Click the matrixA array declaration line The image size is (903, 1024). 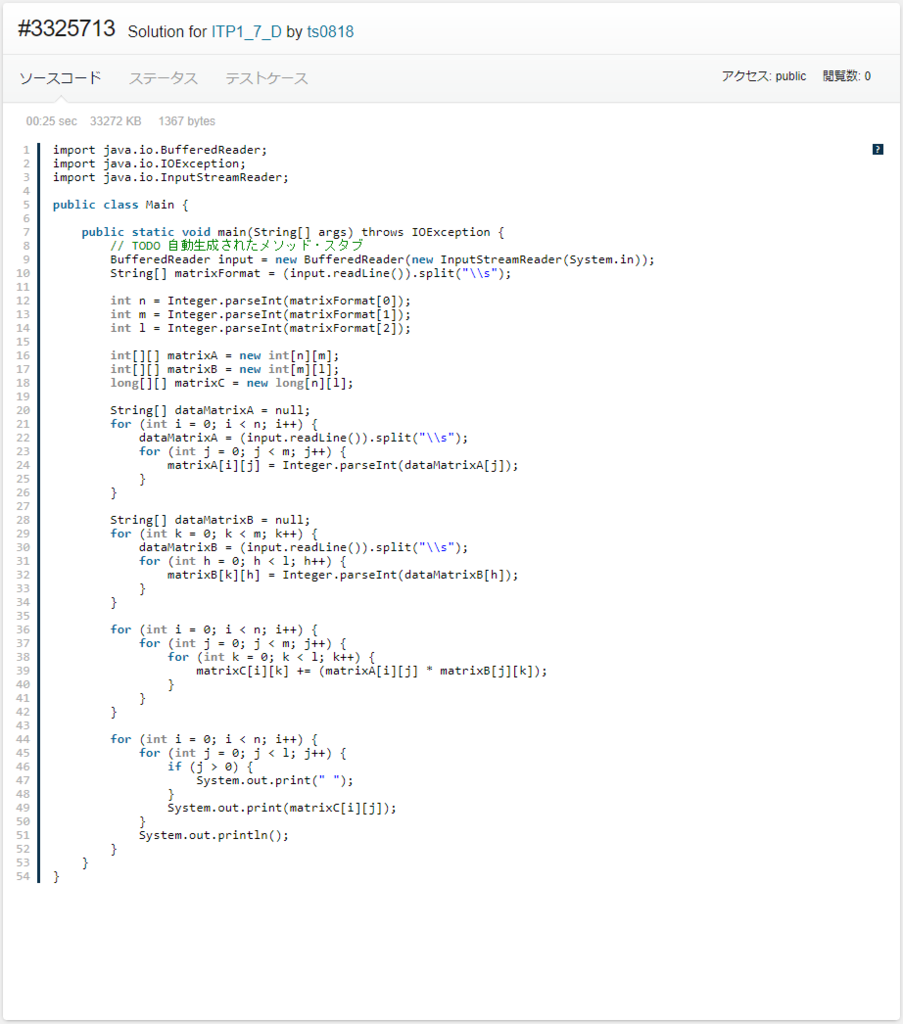pos(225,356)
